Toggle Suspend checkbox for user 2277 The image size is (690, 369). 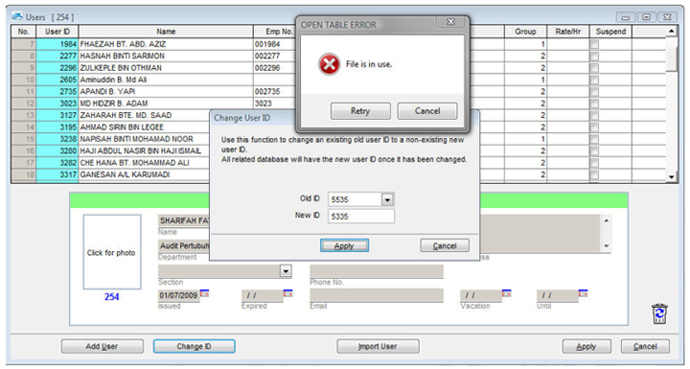point(594,56)
